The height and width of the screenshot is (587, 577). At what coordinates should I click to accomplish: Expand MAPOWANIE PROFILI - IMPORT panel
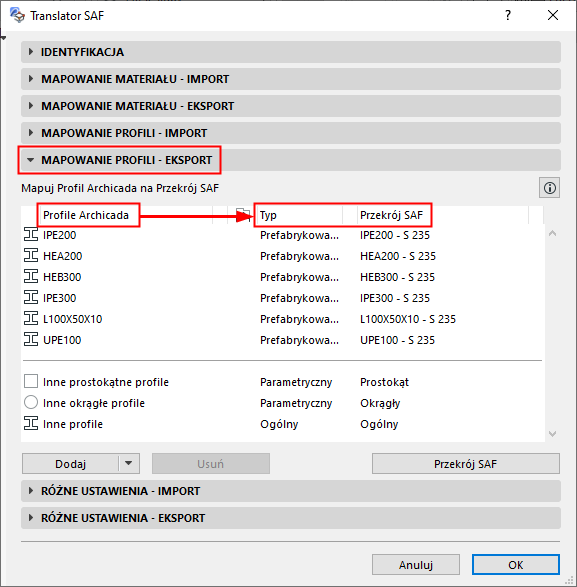[291, 133]
